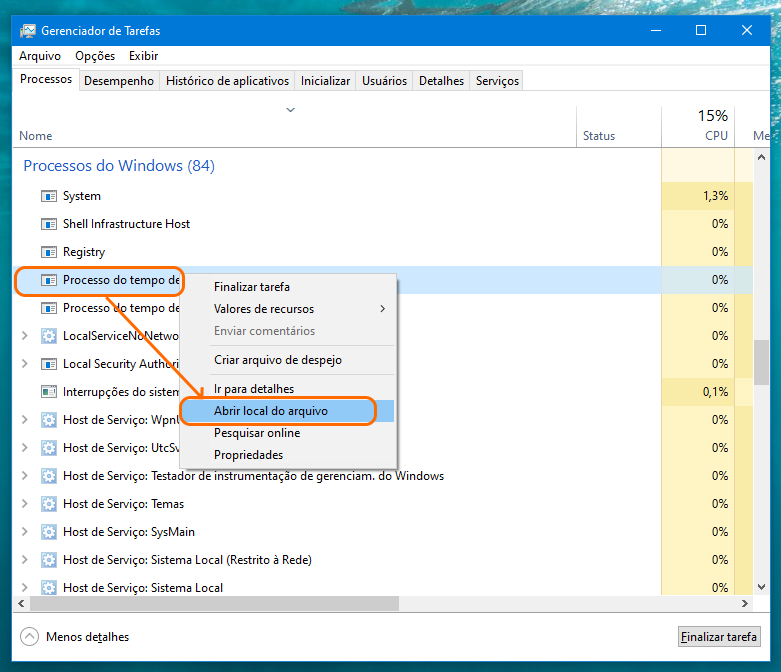This screenshot has width=781, height=672.
Task: Click the horizontal scrollbar thumb
Action: click(214, 604)
